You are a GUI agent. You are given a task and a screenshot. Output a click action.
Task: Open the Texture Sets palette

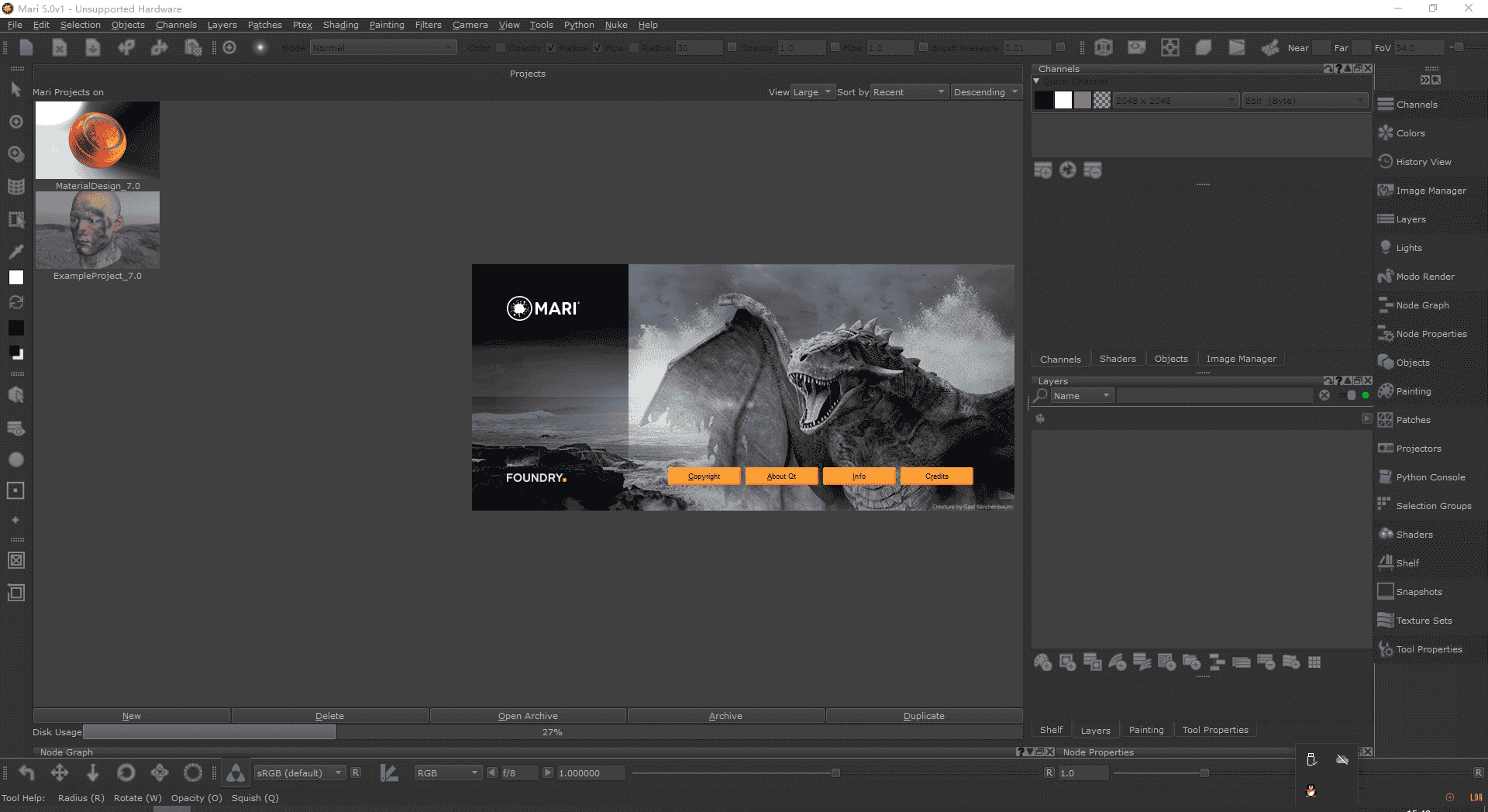click(x=1424, y=621)
